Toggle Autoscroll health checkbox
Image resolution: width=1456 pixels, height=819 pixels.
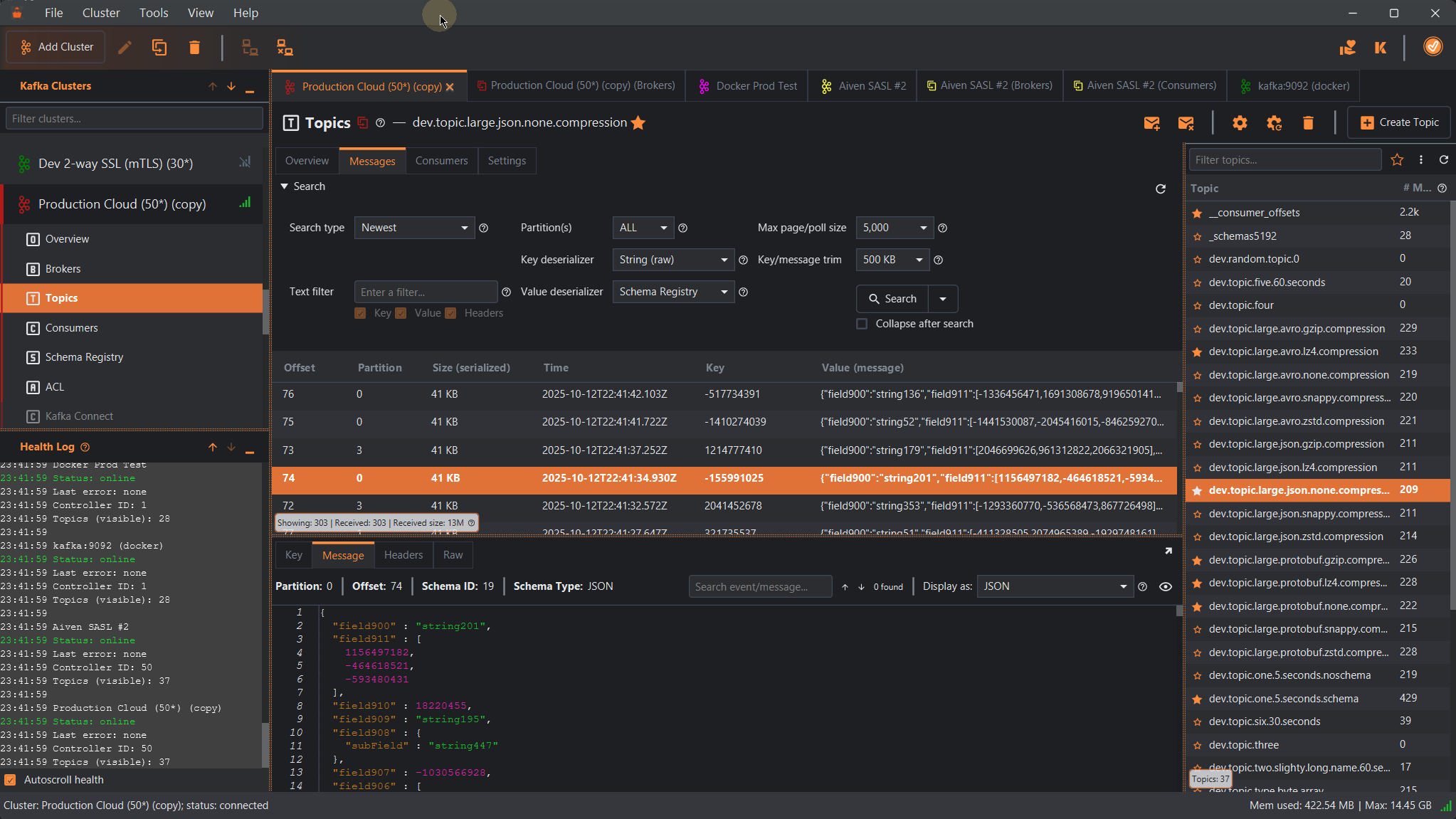pos(11,780)
